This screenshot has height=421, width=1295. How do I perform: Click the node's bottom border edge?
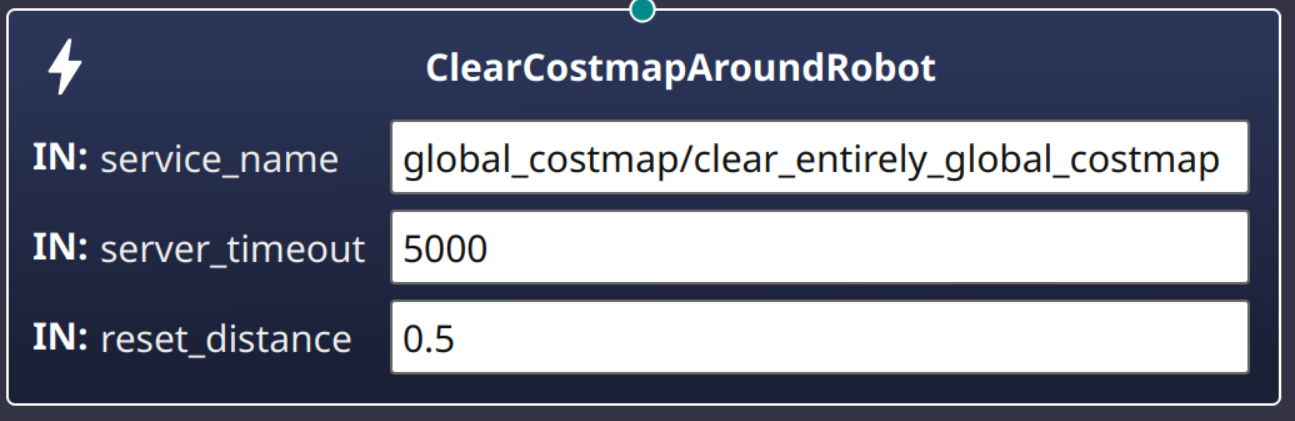(642, 403)
